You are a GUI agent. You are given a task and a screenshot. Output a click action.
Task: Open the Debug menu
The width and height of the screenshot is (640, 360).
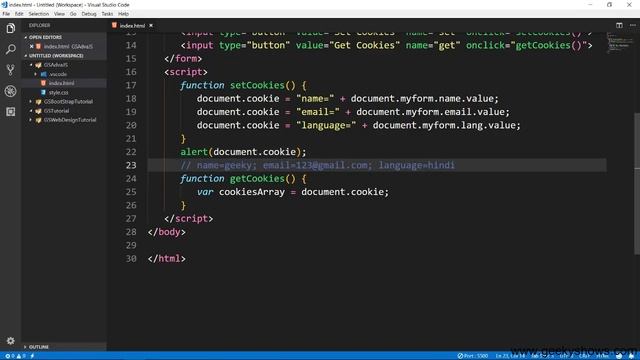89,14
